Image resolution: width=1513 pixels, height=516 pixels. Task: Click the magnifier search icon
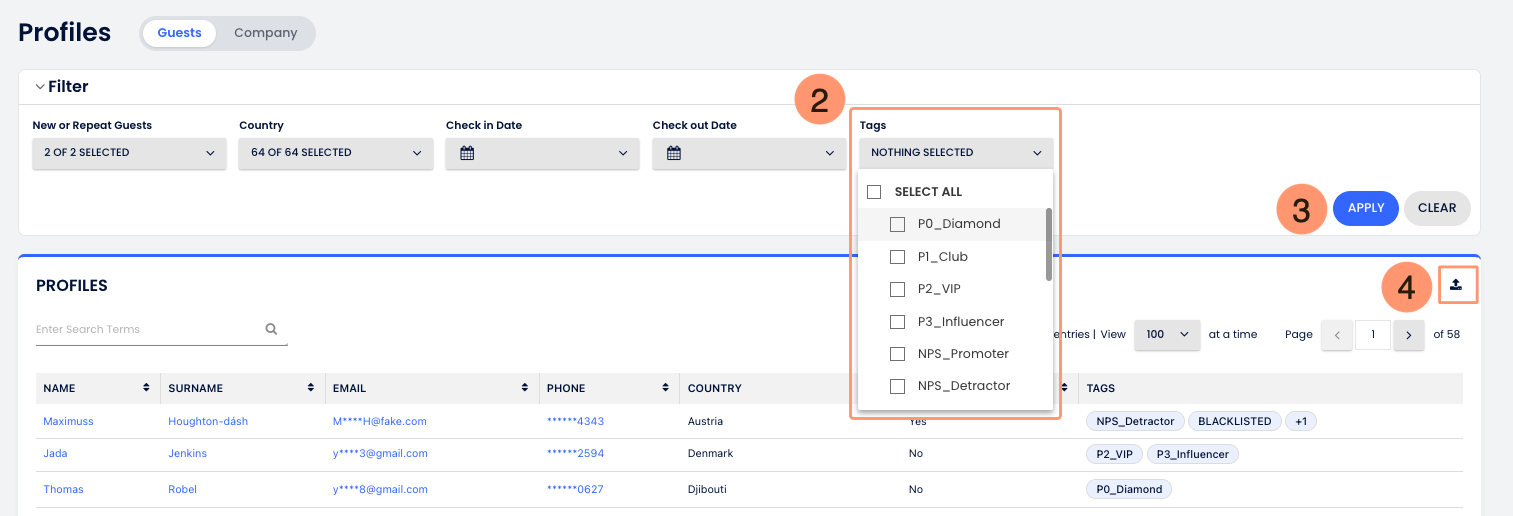click(x=271, y=329)
